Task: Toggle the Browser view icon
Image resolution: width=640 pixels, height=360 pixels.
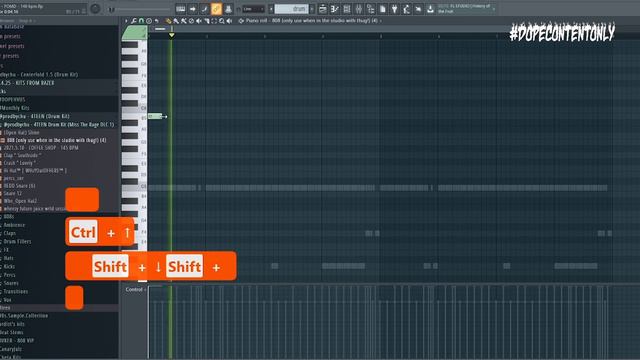Action: point(371,9)
